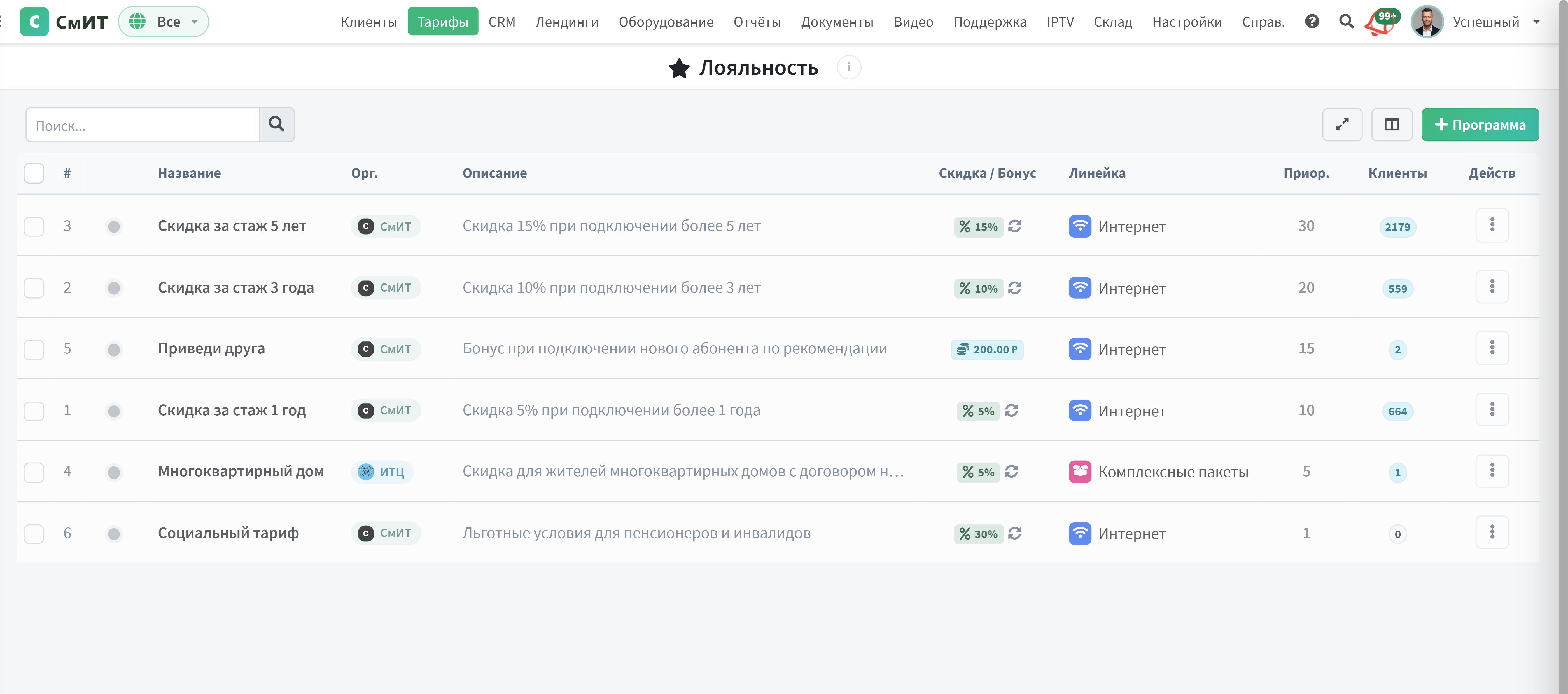Screen dimensions: 1568x694
Task: Click the search magnifier button beside Поиск
Action: point(276,125)
